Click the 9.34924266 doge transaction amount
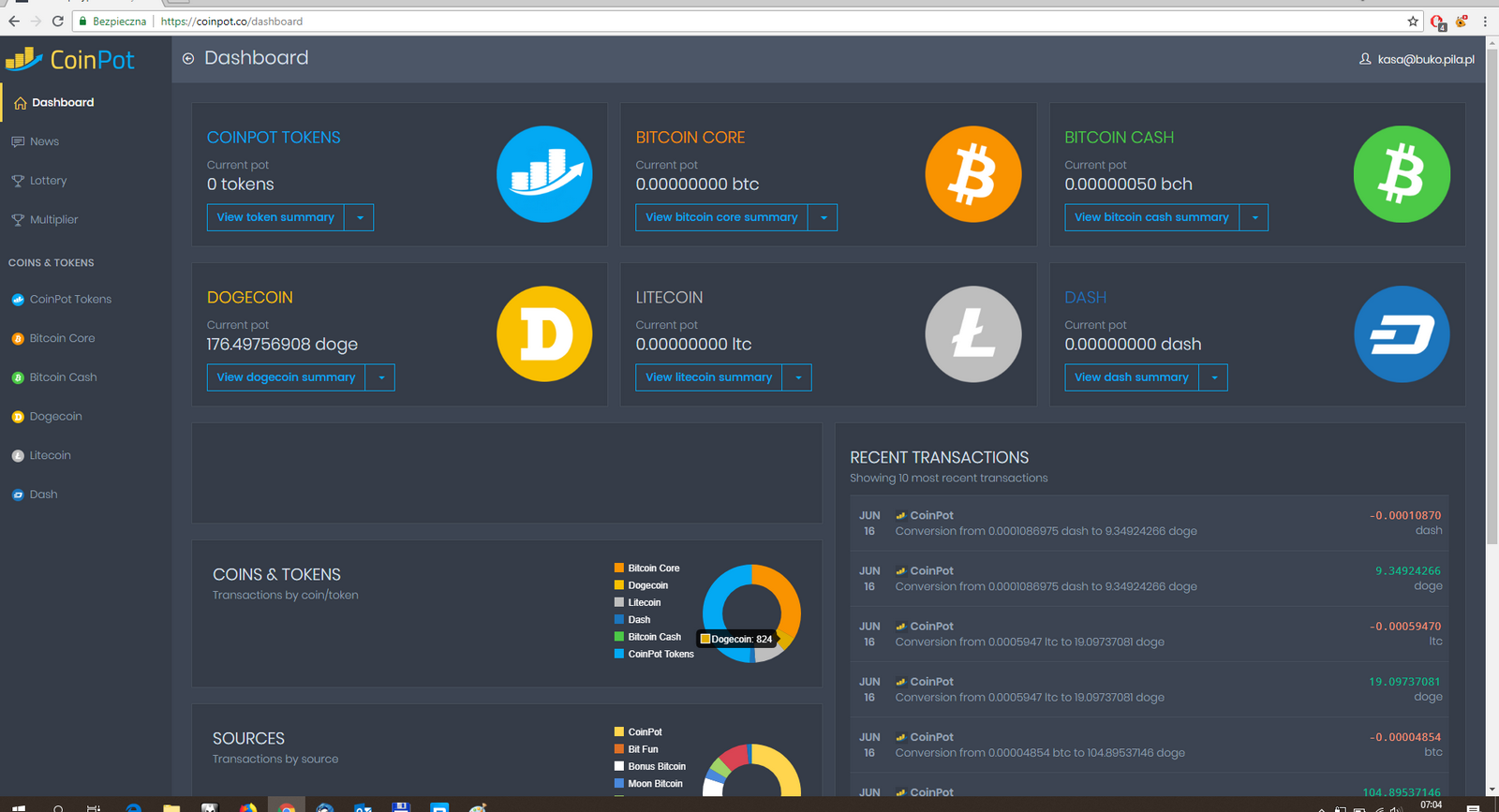This screenshot has height=812, width=1499. 1408,570
